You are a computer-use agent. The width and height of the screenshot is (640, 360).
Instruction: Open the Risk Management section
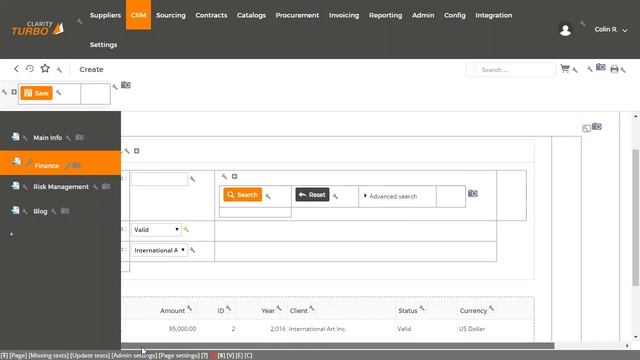pyautogui.click(x=61, y=187)
